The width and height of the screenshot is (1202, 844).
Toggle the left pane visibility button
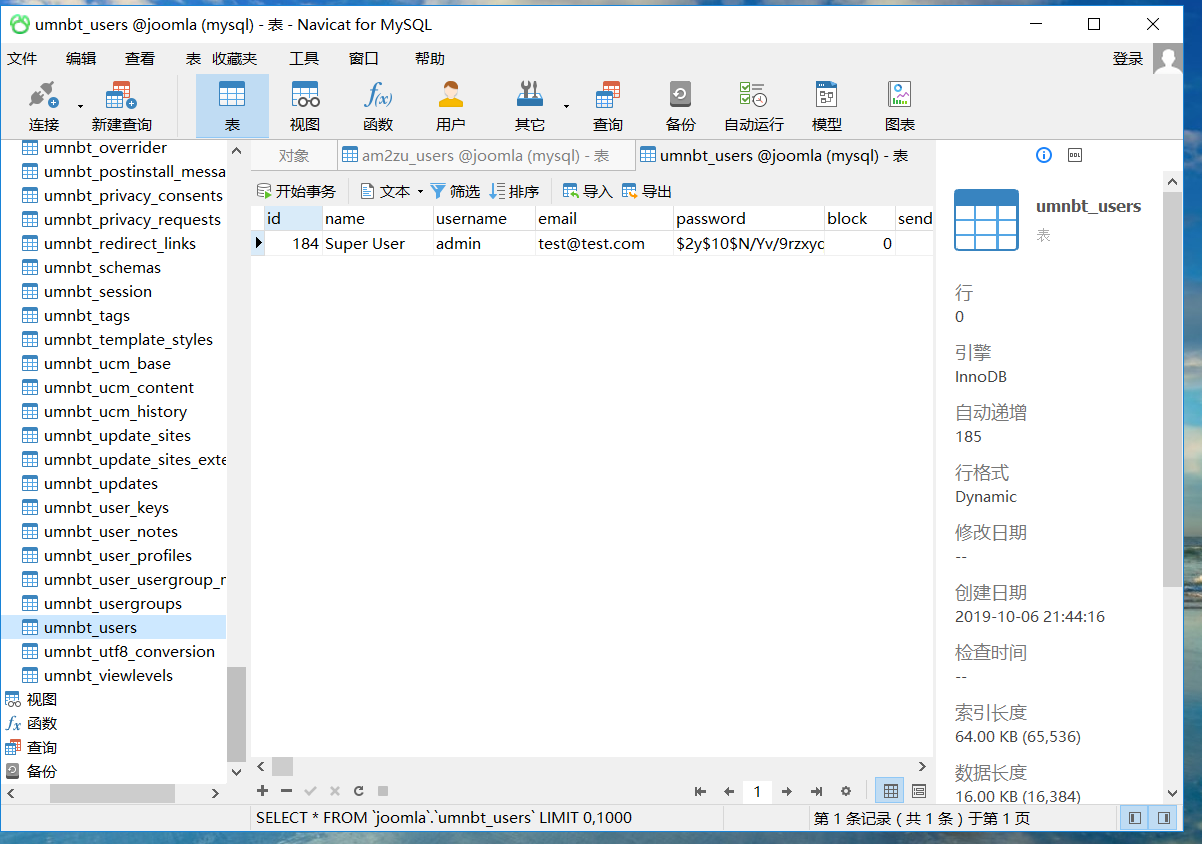pos(1134,818)
